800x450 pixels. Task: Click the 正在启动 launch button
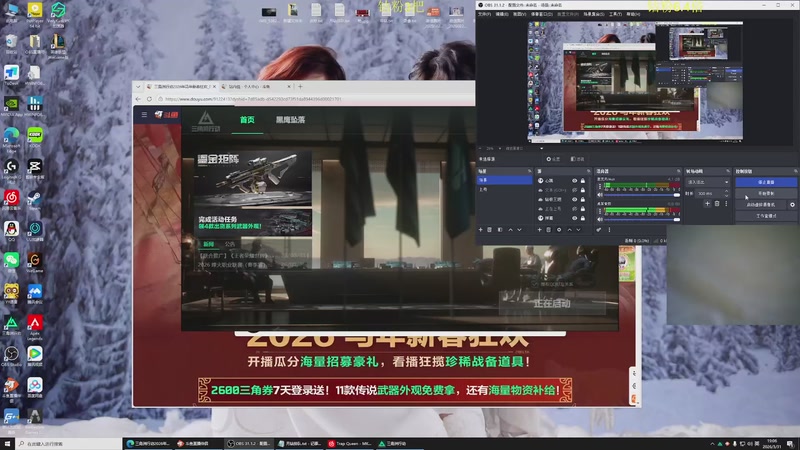552,304
